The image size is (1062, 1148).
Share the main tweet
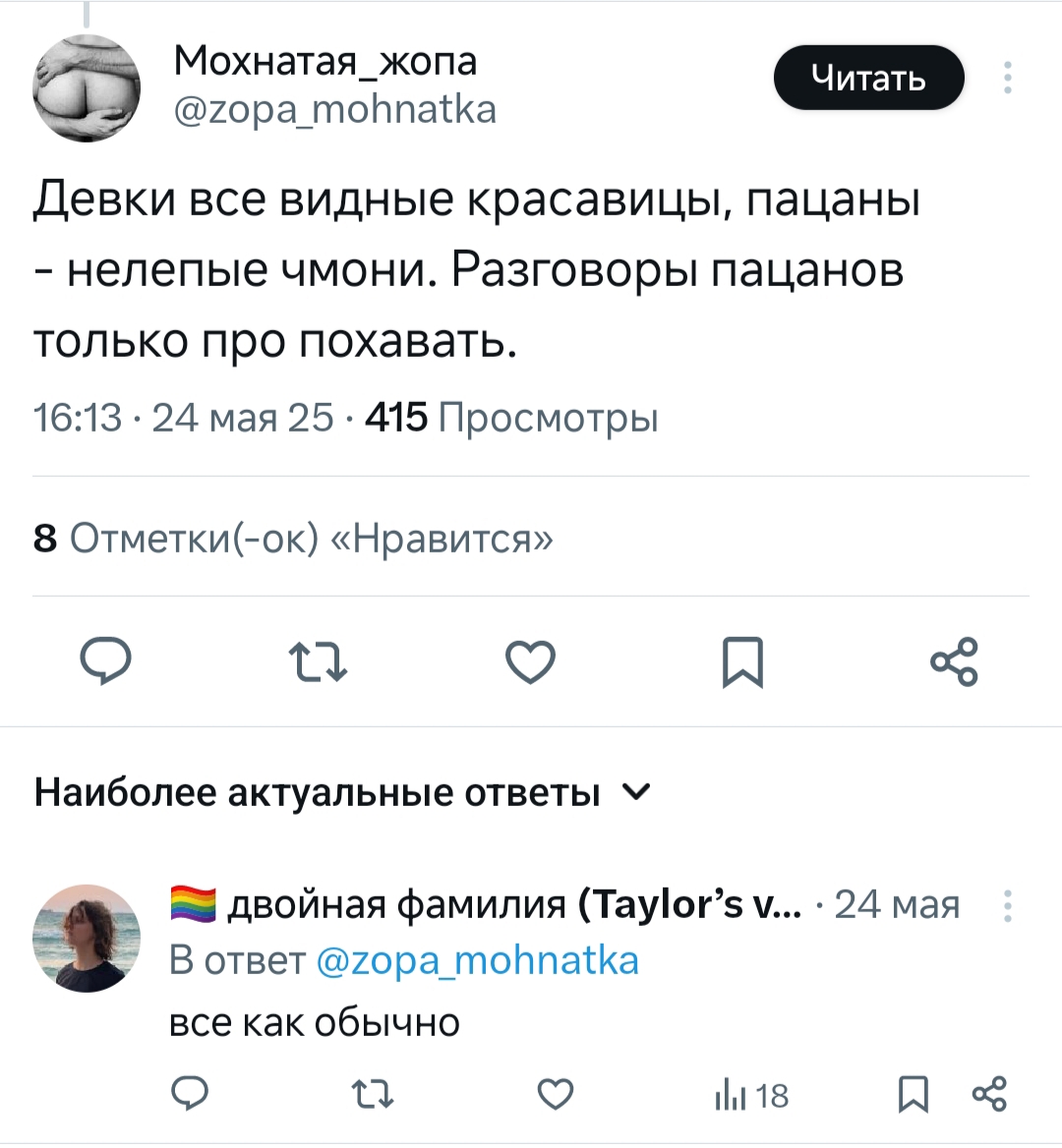pyautogui.click(x=954, y=660)
